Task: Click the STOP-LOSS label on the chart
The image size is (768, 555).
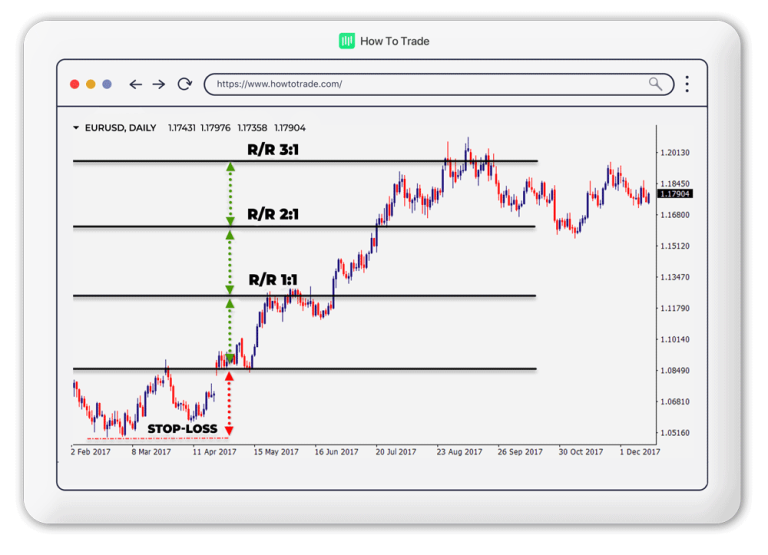Action: coord(182,429)
